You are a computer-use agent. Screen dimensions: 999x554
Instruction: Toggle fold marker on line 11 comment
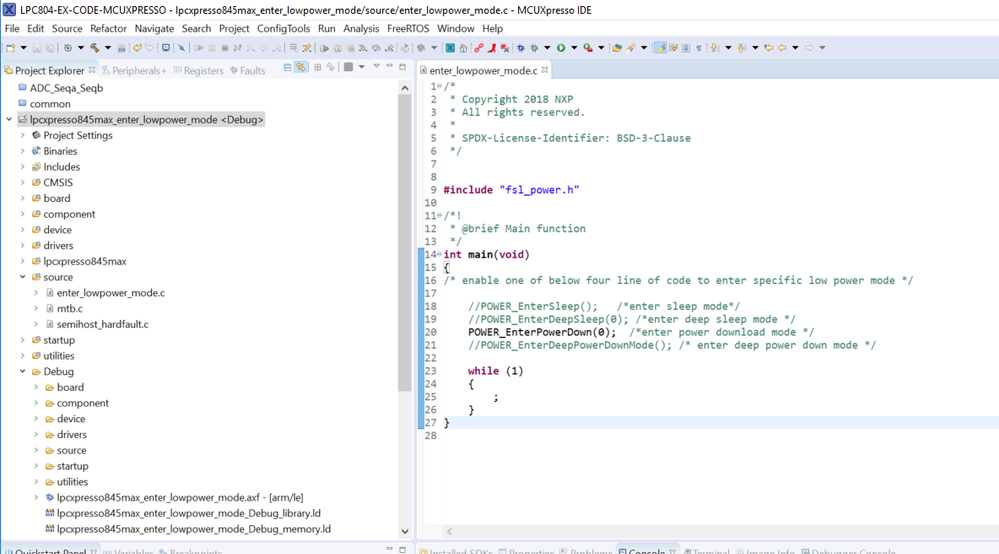pos(440,215)
